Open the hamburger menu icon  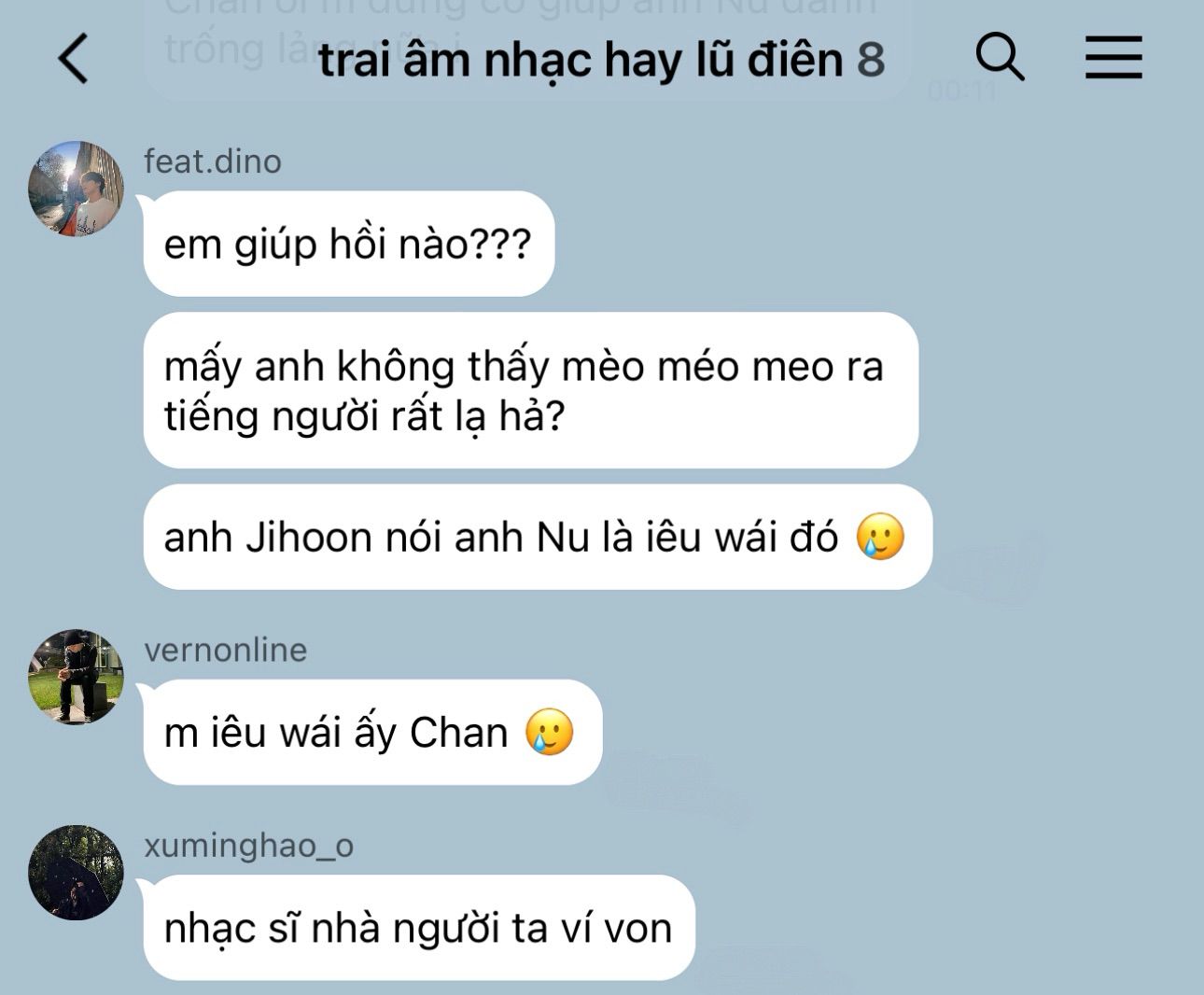tap(1113, 57)
